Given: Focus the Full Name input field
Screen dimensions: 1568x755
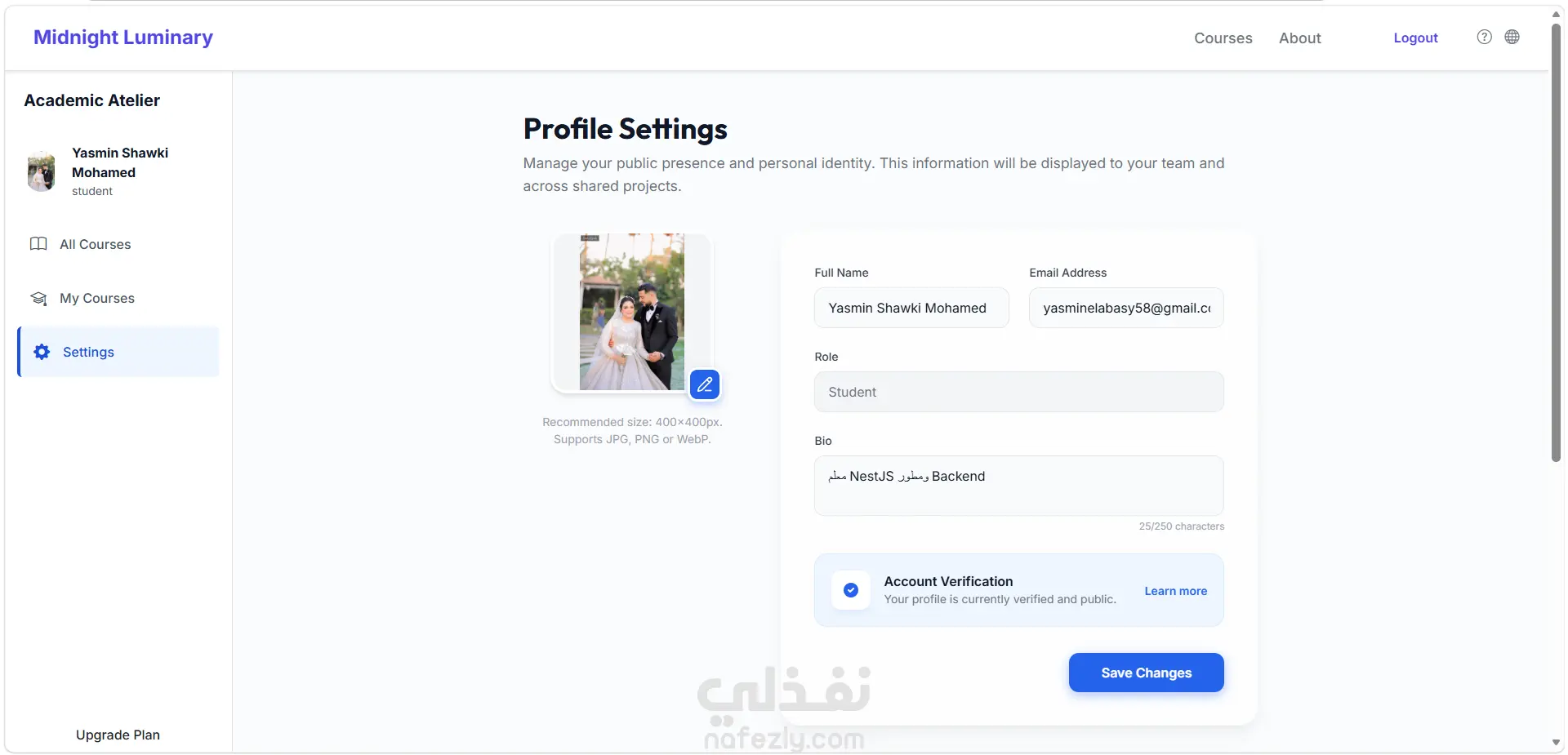Looking at the screenshot, I should point(911,308).
